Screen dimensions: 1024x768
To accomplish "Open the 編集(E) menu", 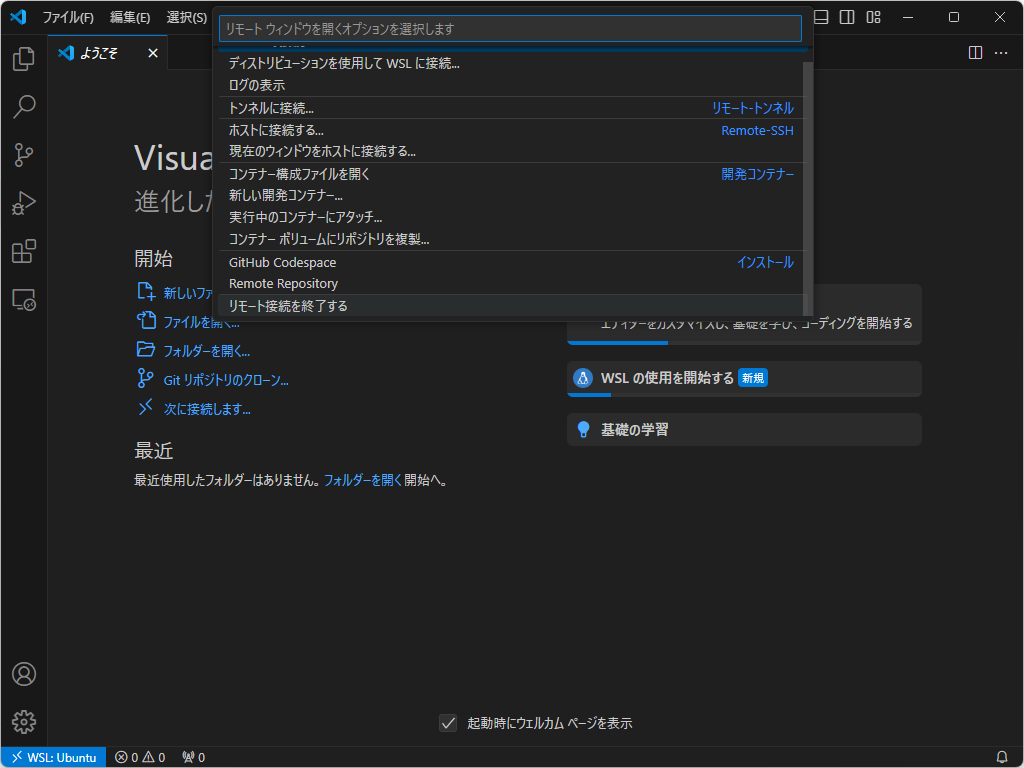I will pyautogui.click(x=130, y=18).
